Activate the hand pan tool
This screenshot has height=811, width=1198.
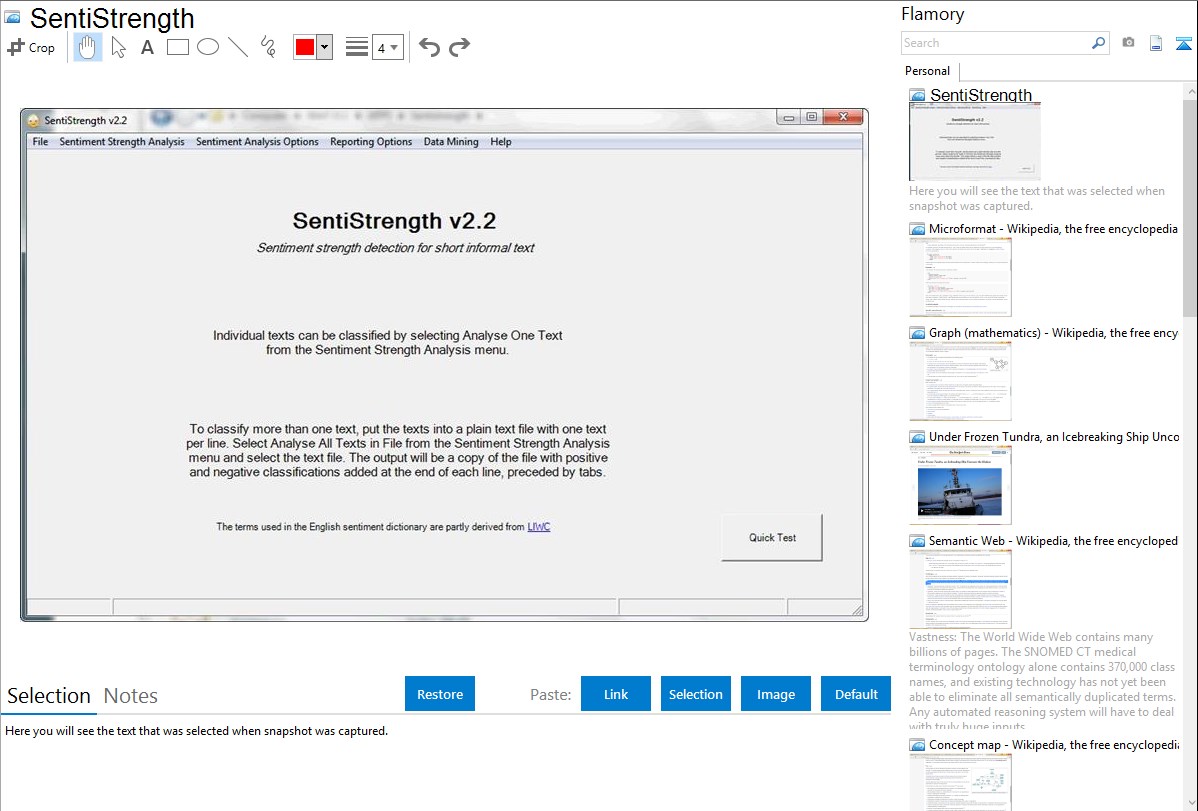[88, 47]
